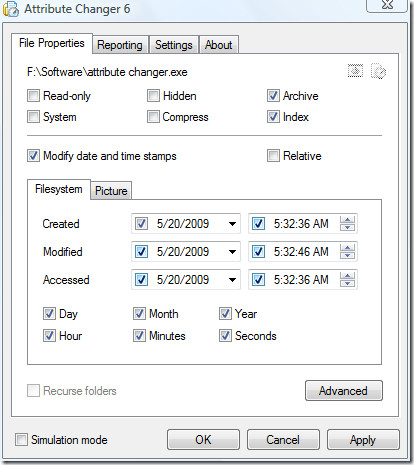Enable Simulation mode

(x=21, y=439)
